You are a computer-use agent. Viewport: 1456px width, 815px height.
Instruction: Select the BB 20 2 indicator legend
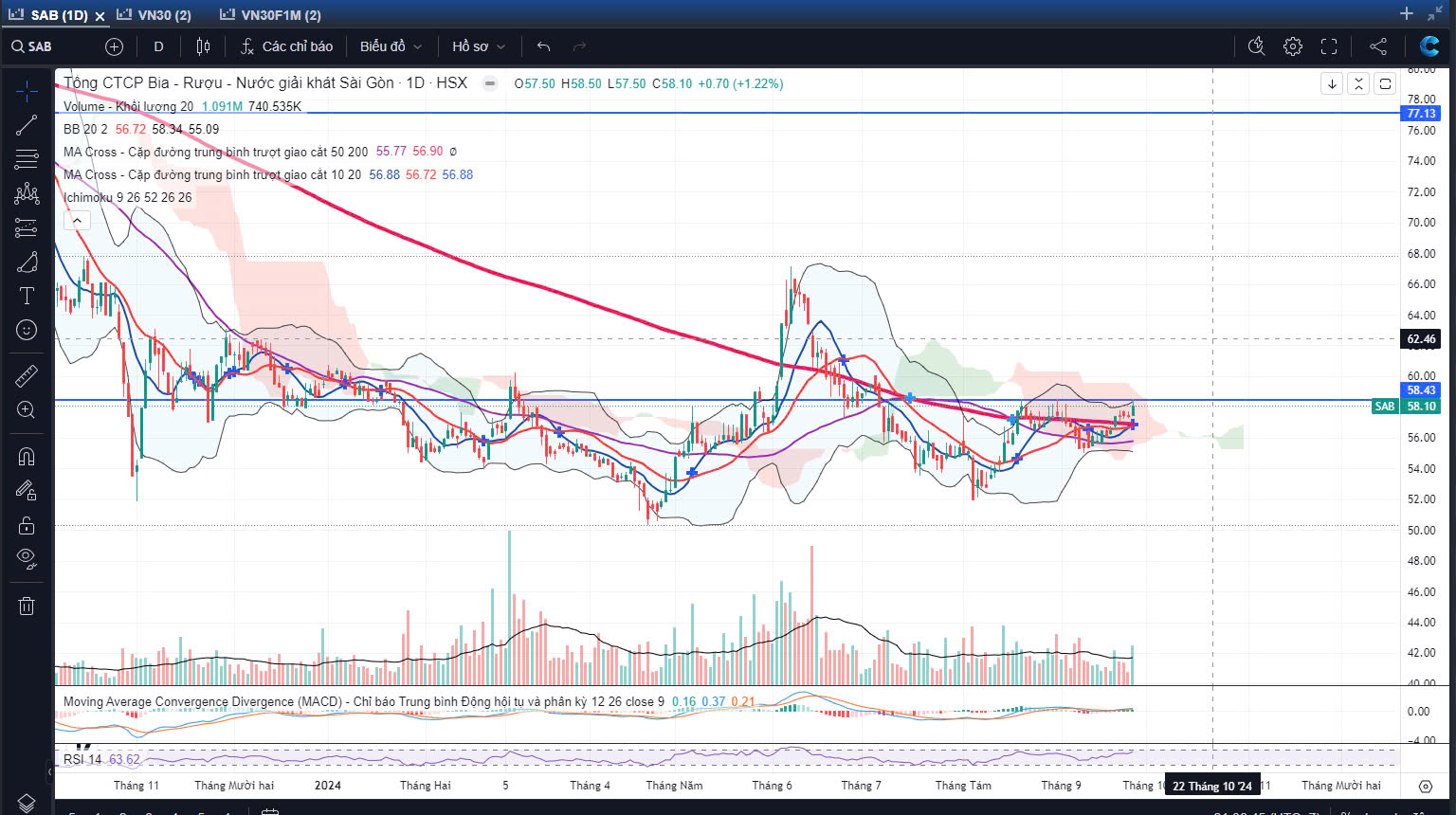tap(85, 129)
